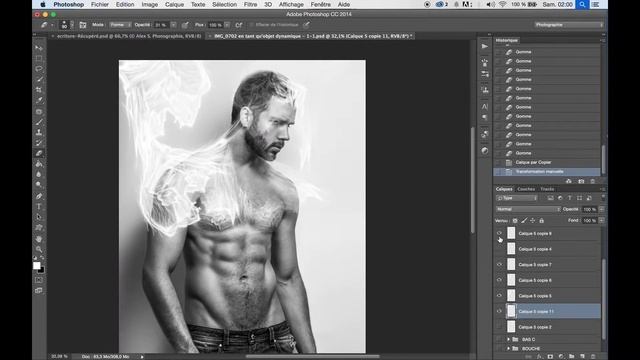Image resolution: width=640 pixels, height=360 pixels.
Task: Select the Lasso tool
Action: pyautogui.click(x=39, y=69)
